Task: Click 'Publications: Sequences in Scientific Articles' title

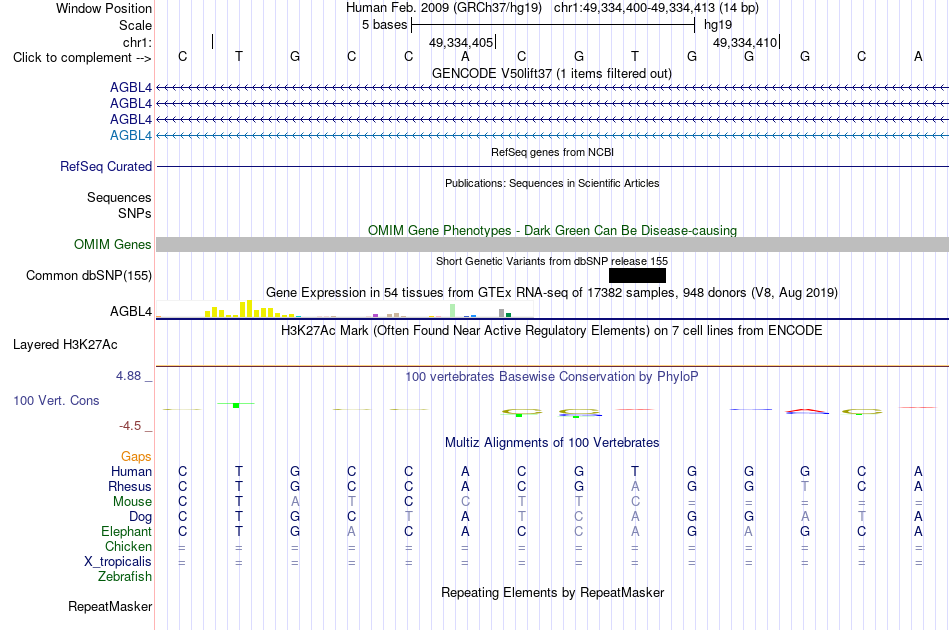Action: 552,183
